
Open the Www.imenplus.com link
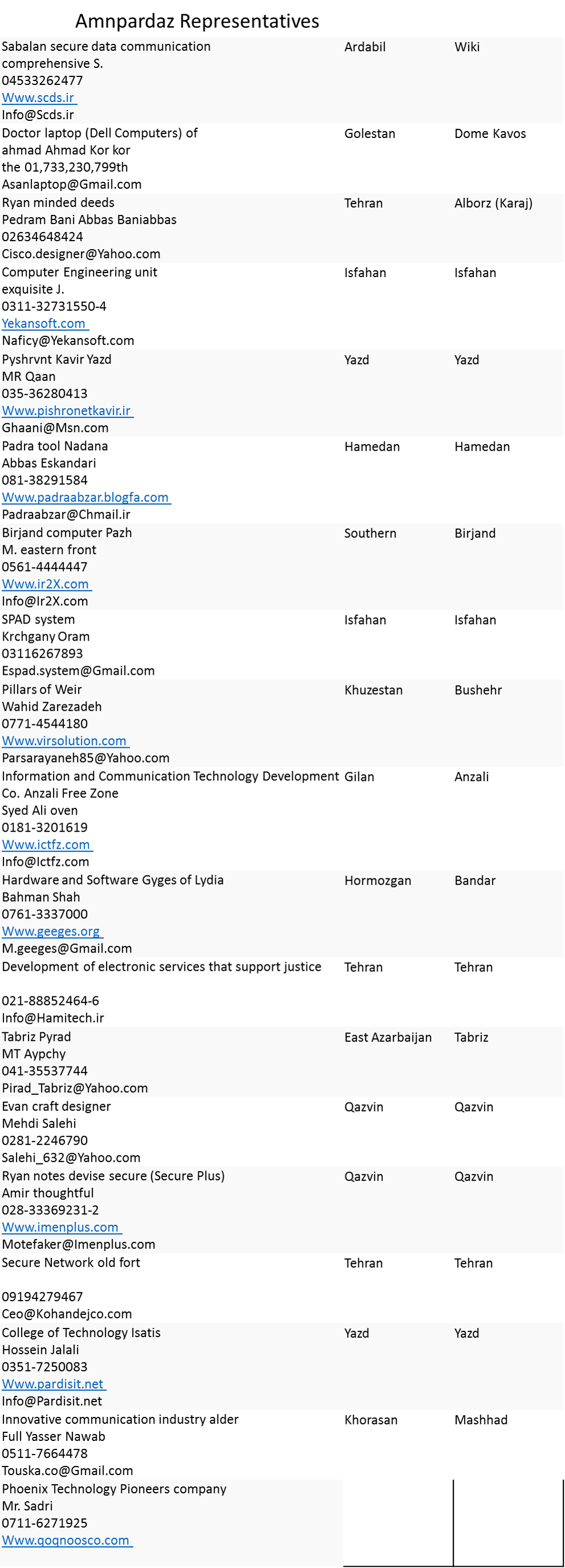click(x=60, y=1227)
